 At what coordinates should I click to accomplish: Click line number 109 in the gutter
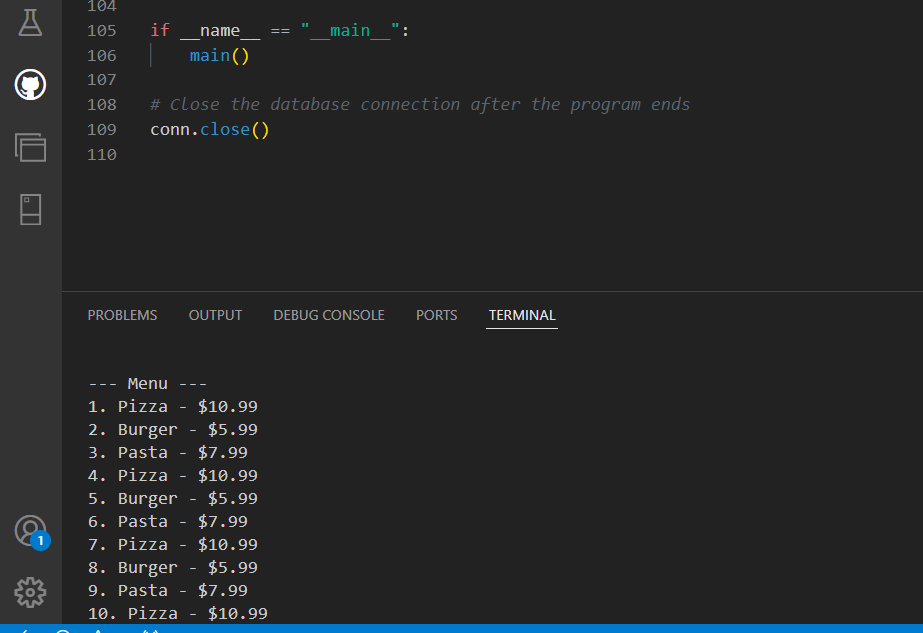102,130
